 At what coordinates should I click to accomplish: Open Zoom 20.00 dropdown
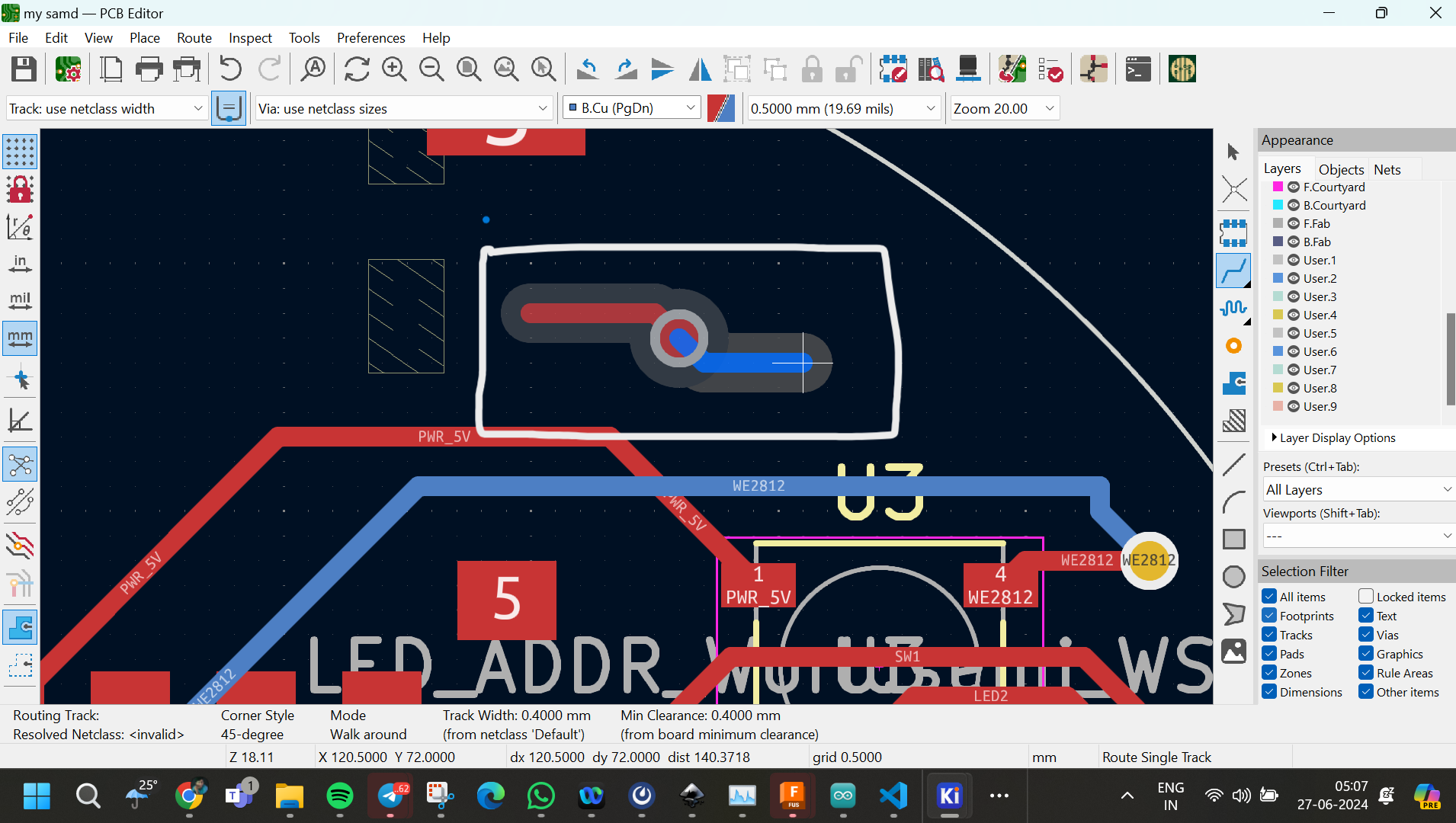1004,108
